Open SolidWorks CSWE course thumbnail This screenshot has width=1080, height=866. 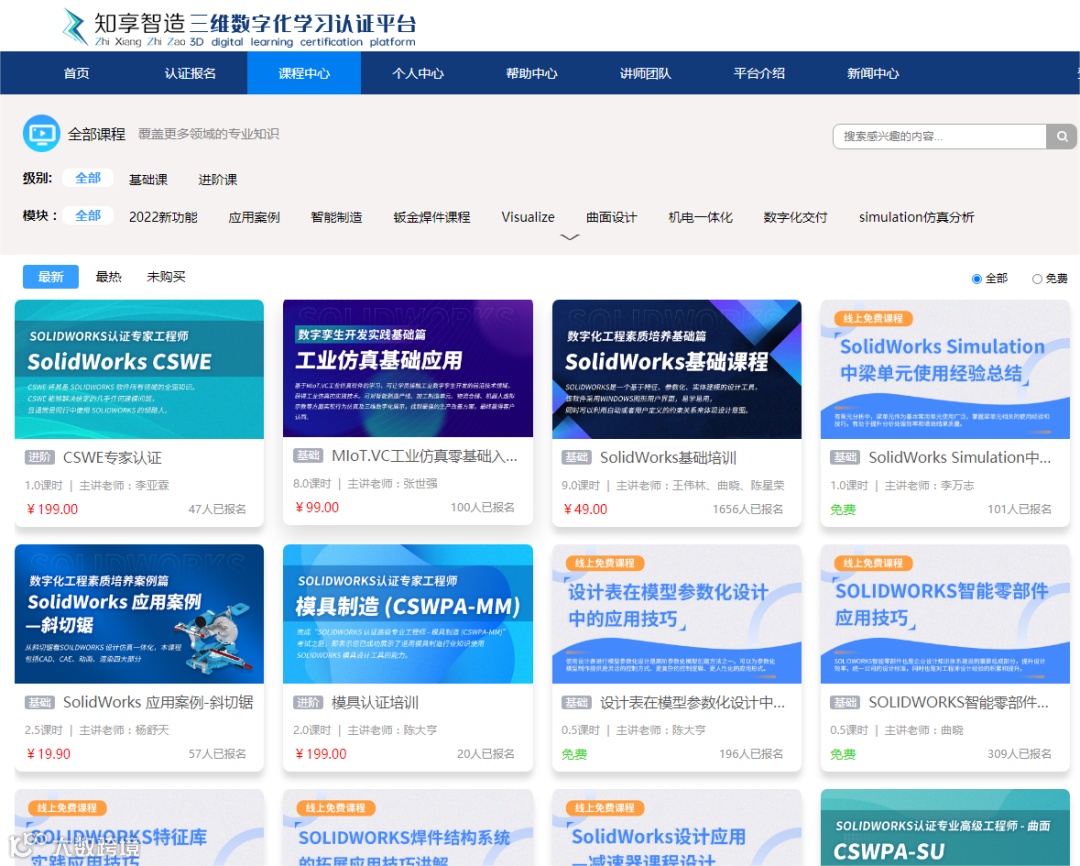click(x=139, y=369)
